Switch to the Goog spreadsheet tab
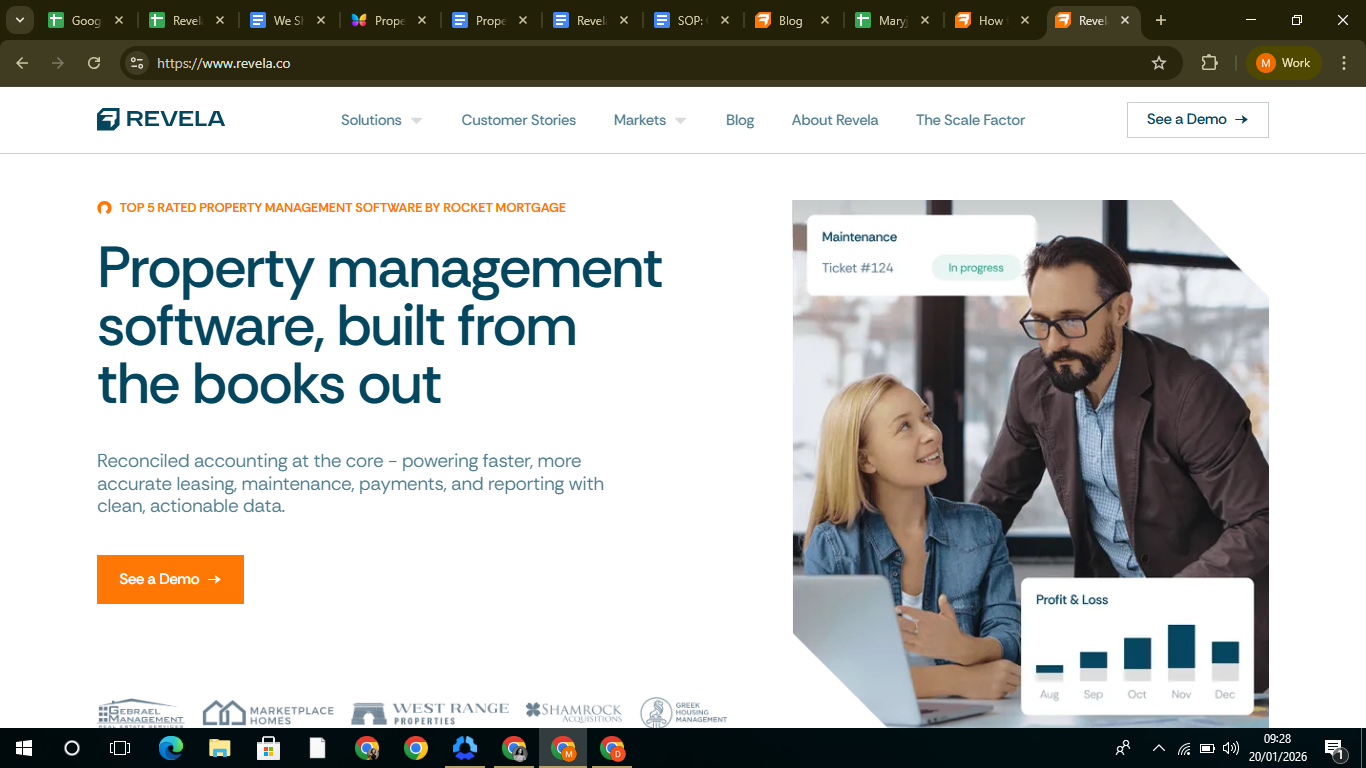The height and width of the screenshot is (768, 1366). click(86, 20)
